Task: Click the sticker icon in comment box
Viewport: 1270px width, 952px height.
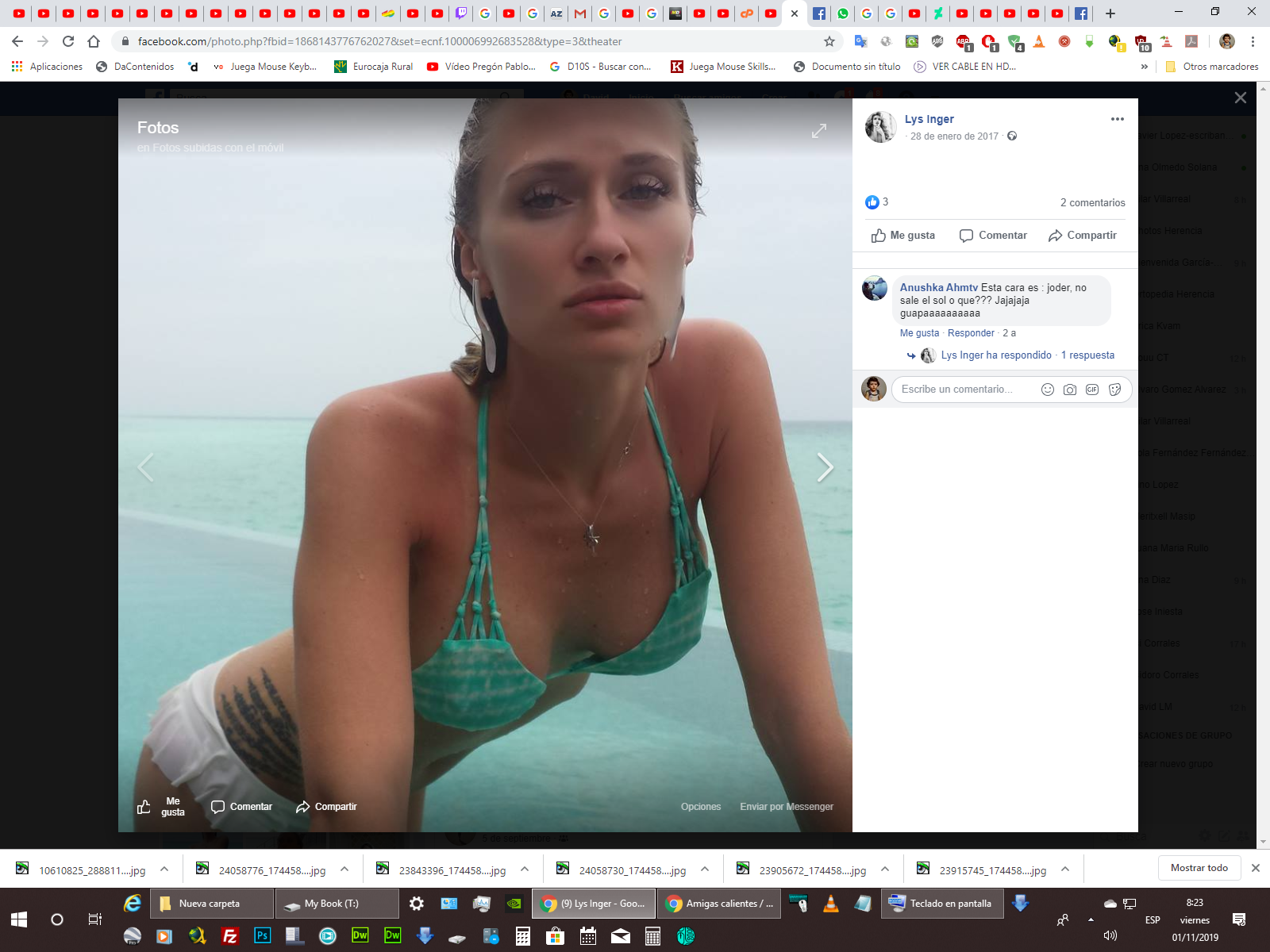Action: coord(1114,390)
